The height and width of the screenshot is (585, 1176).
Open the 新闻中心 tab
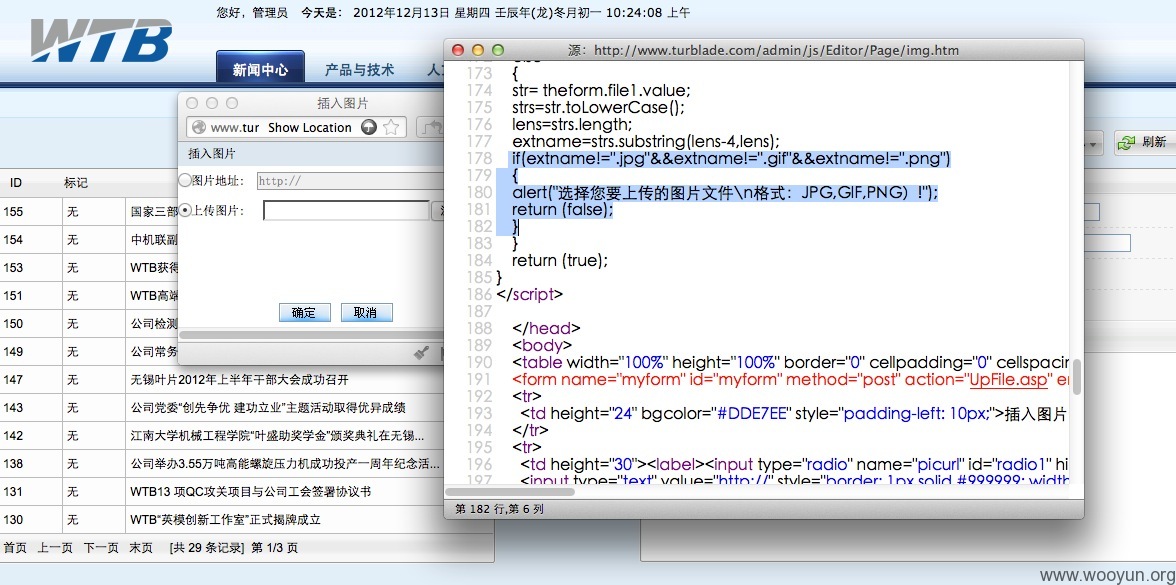click(260, 70)
